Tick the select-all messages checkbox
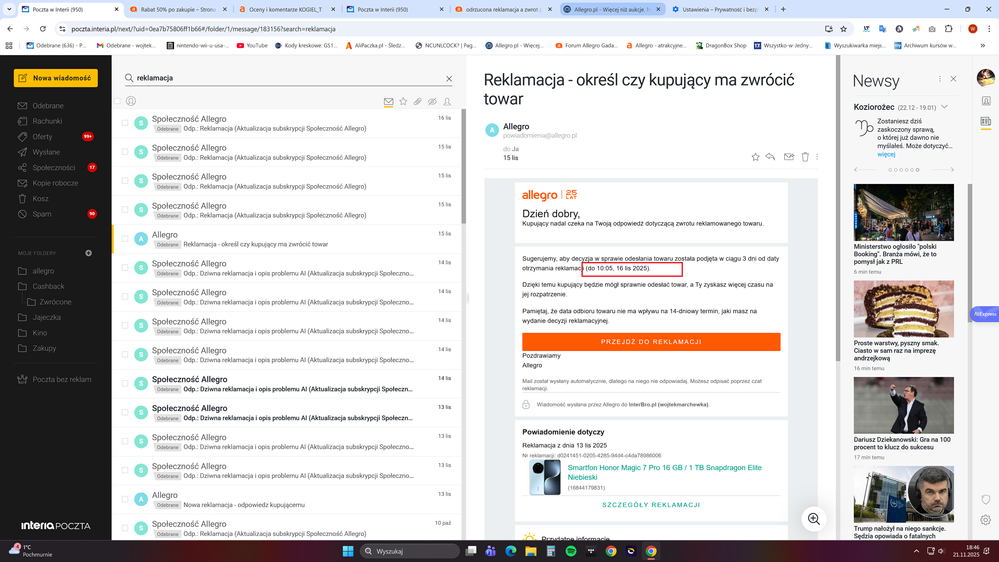Image resolution: width=999 pixels, height=562 pixels. click(x=118, y=101)
